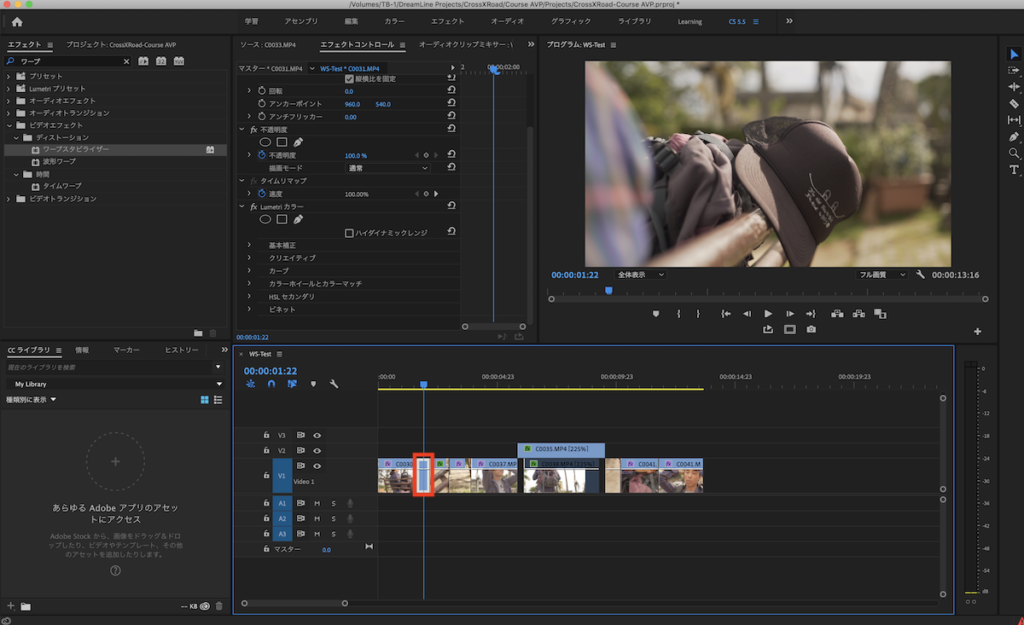Mute audio track A1
The height and width of the screenshot is (625, 1024).
tap(317, 503)
